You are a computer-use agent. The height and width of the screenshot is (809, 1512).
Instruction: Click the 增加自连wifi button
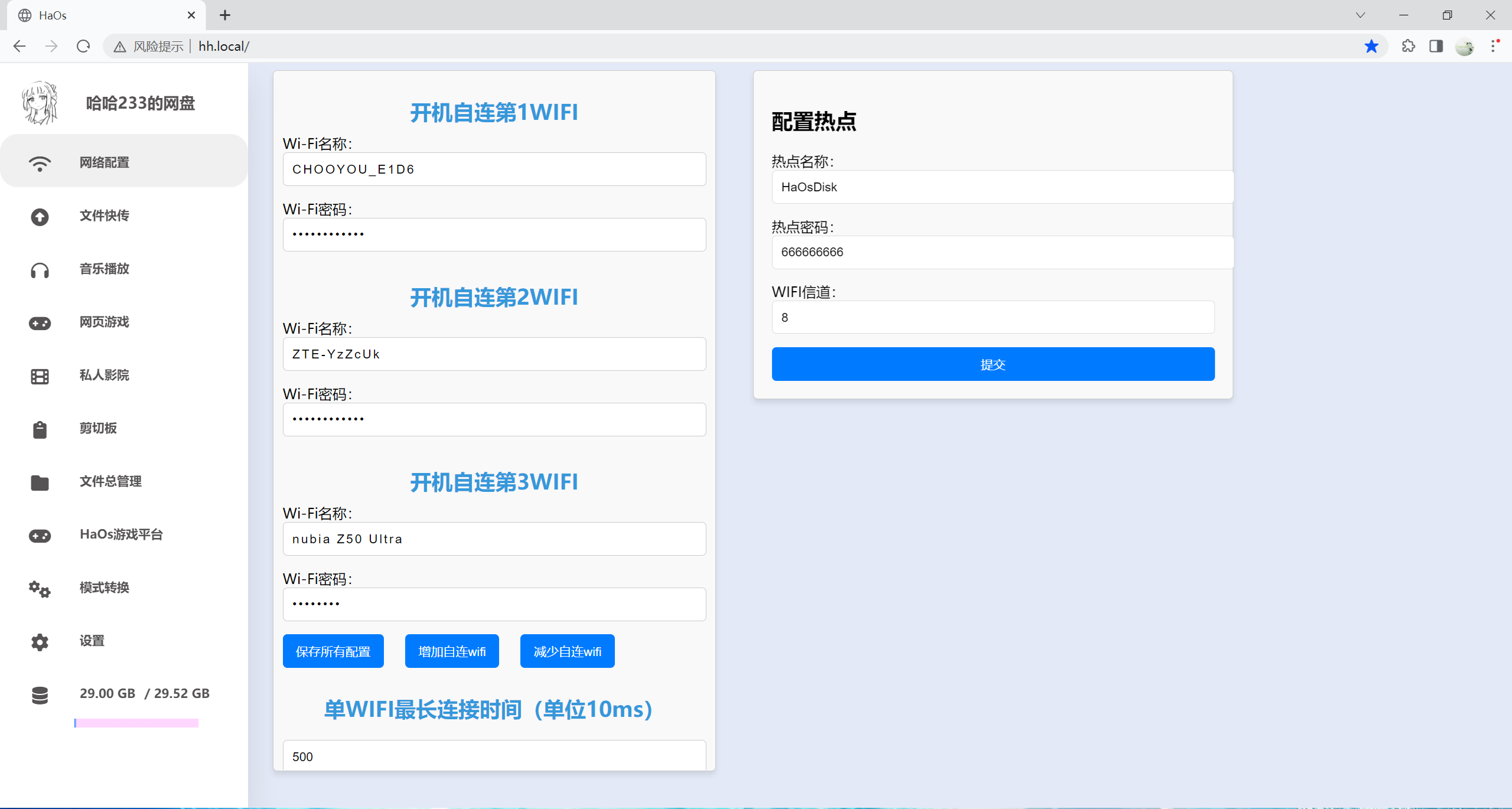pyautogui.click(x=452, y=651)
